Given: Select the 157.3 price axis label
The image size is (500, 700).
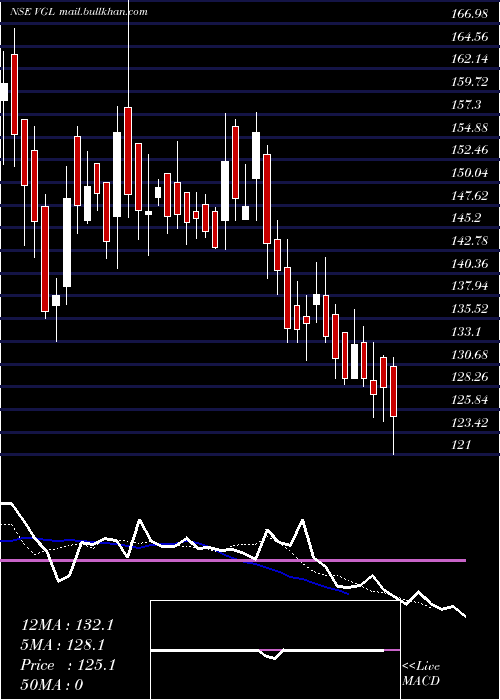Looking at the screenshot, I should (467, 105).
